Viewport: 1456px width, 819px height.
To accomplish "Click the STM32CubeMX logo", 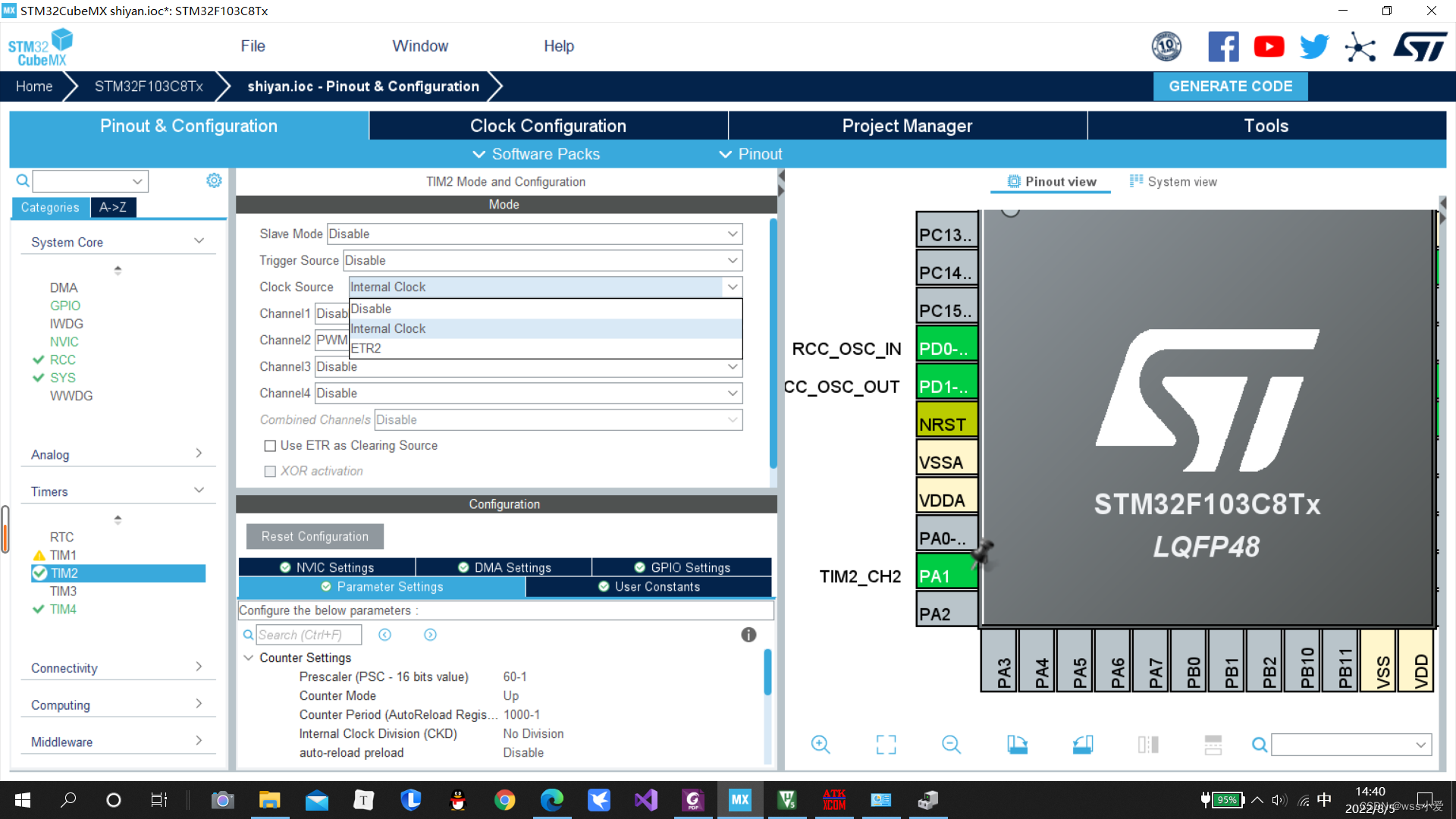I will coord(40,47).
